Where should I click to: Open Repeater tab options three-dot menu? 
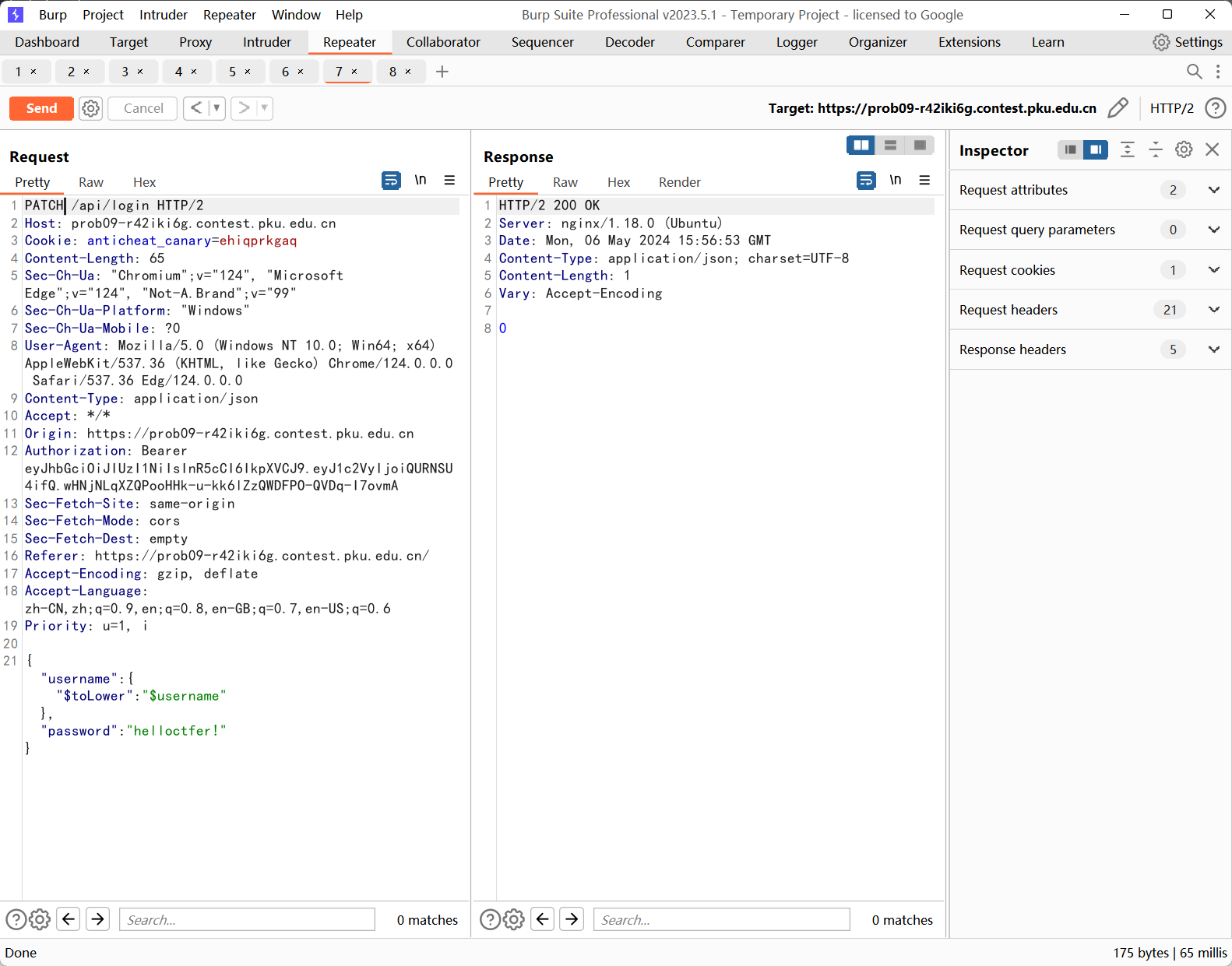point(1218,72)
